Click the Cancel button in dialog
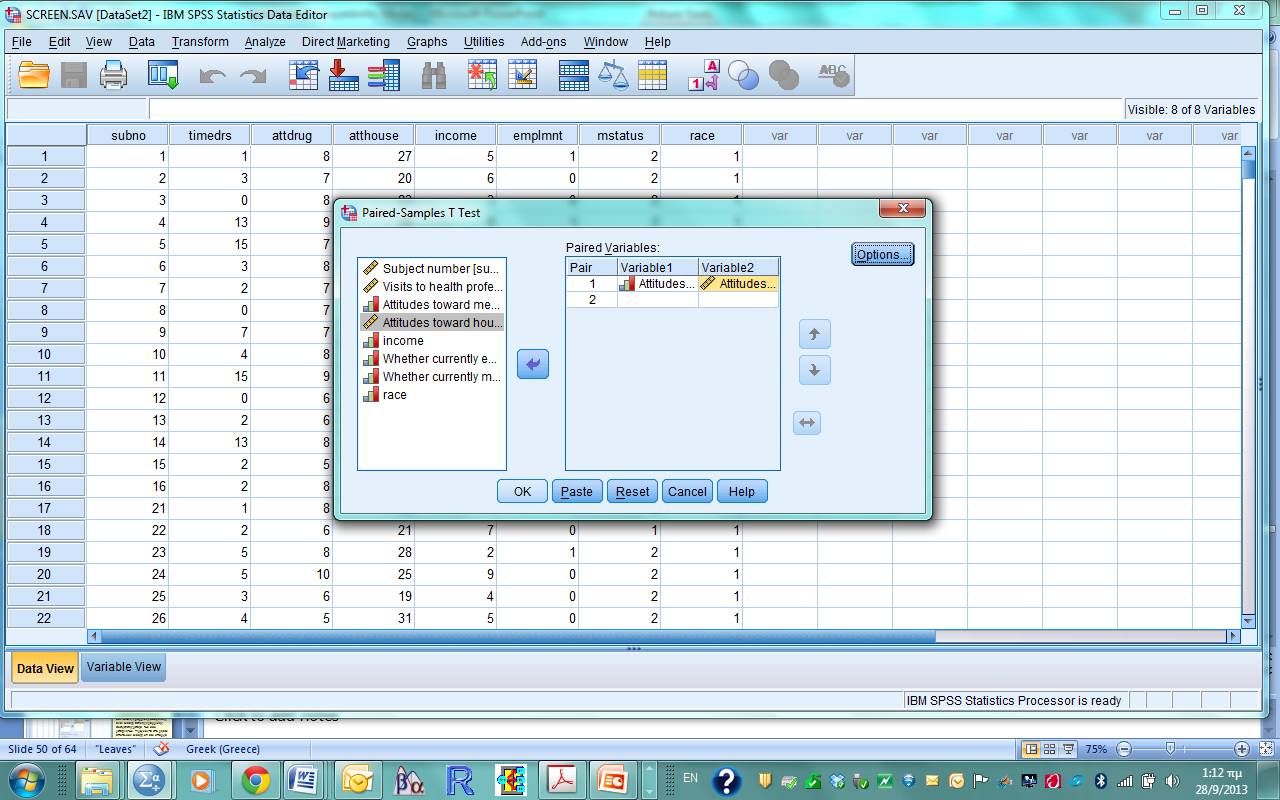 tap(687, 491)
